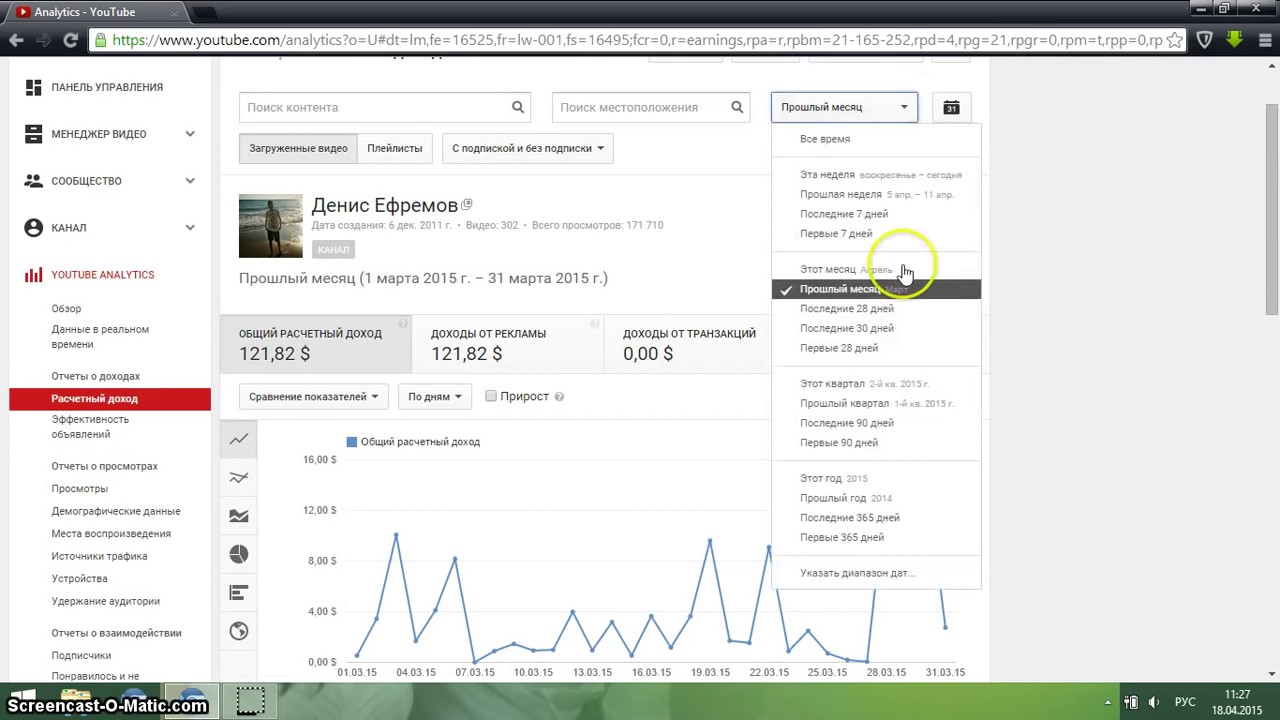The height and width of the screenshot is (720, 1280).
Task: Choose Последние 28 дней option
Action: click(847, 309)
